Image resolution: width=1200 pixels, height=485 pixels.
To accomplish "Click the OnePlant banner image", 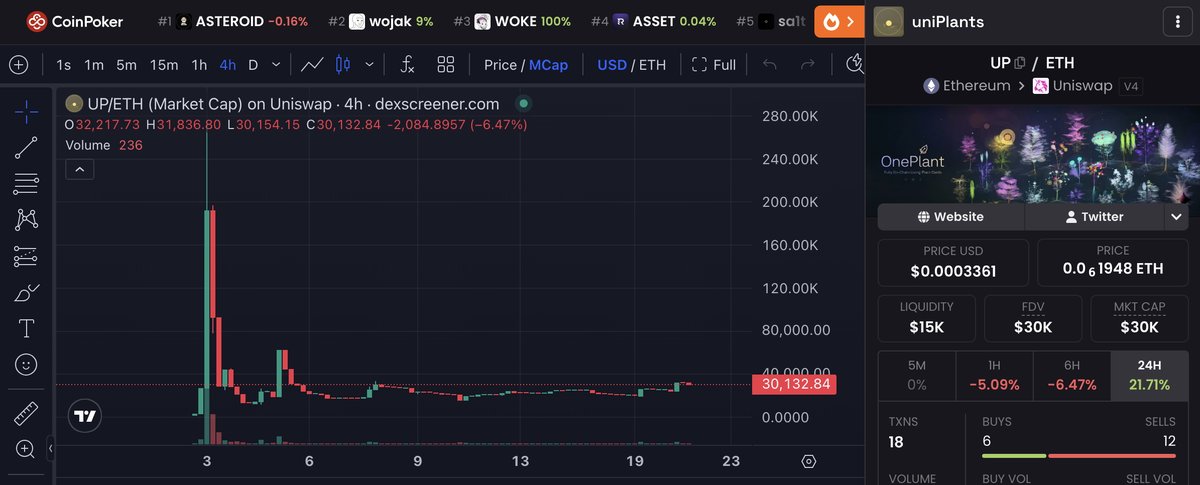I will pos(1032,153).
